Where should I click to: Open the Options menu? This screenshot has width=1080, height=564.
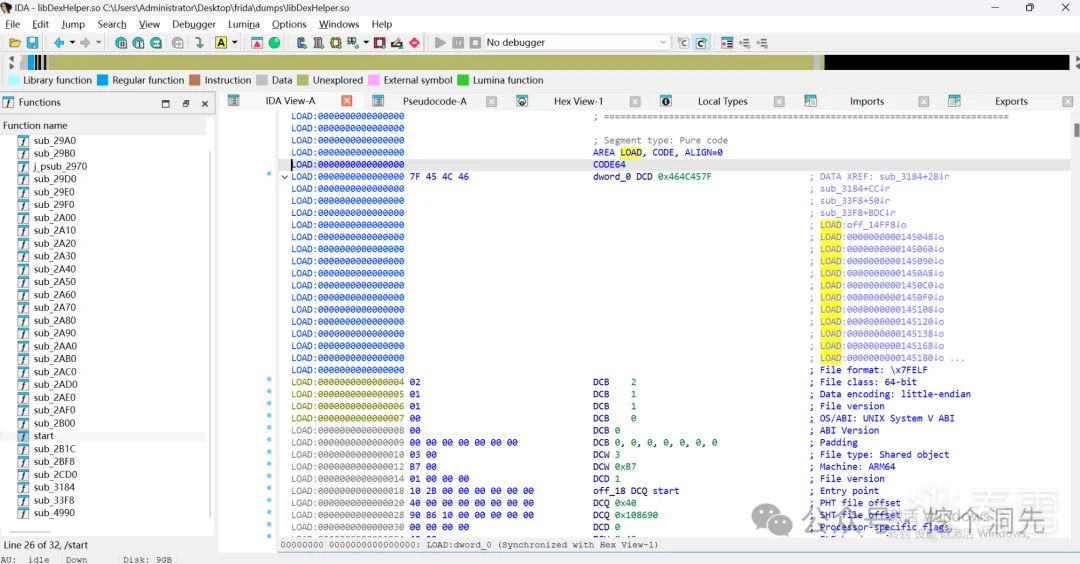pos(289,24)
